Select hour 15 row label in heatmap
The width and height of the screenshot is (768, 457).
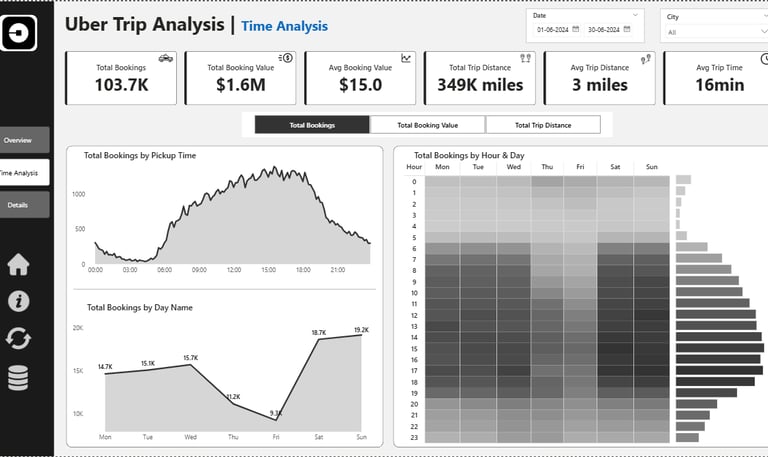[x=414, y=349]
